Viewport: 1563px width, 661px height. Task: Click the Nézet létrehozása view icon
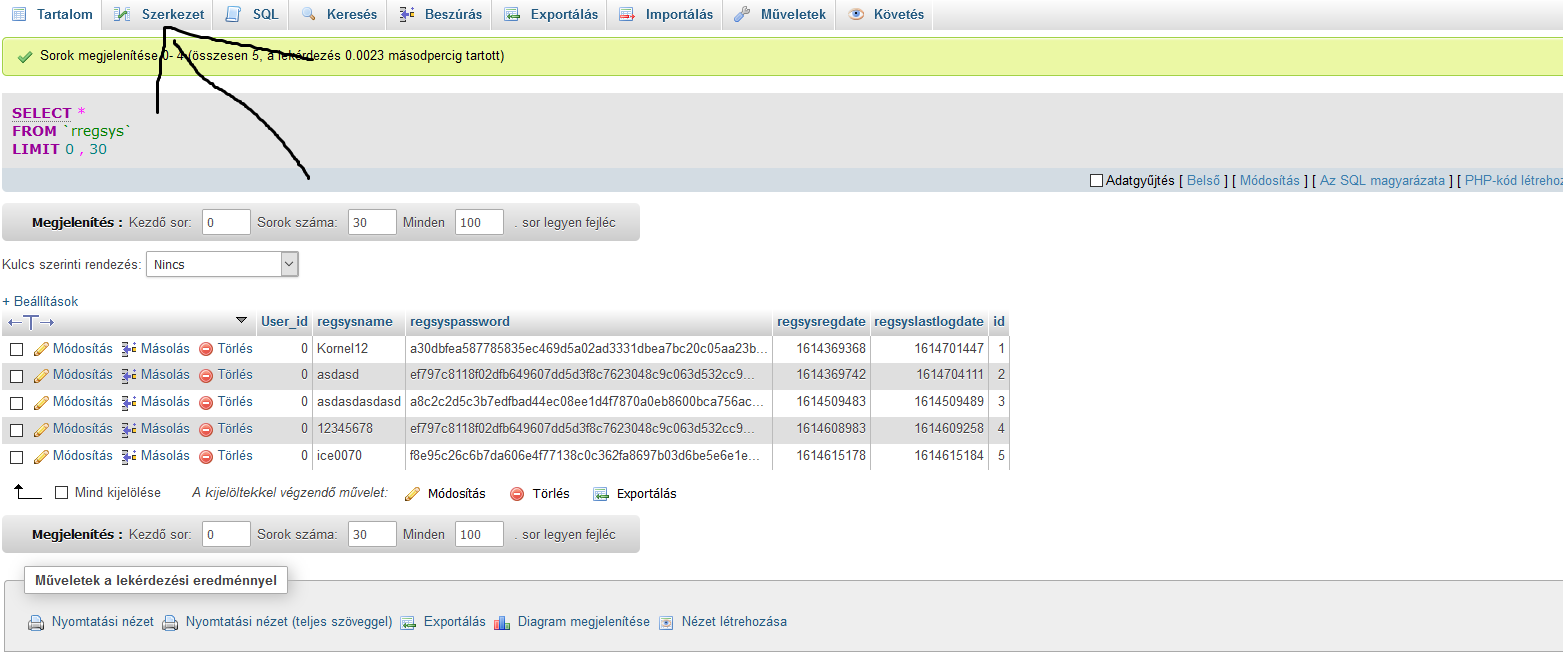tap(667, 622)
